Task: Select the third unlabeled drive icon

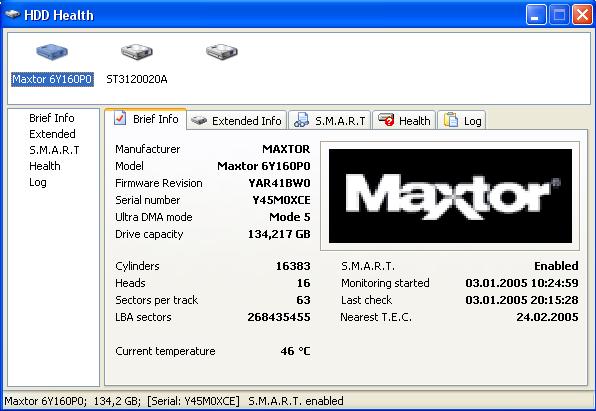Action: (x=222, y=52)
